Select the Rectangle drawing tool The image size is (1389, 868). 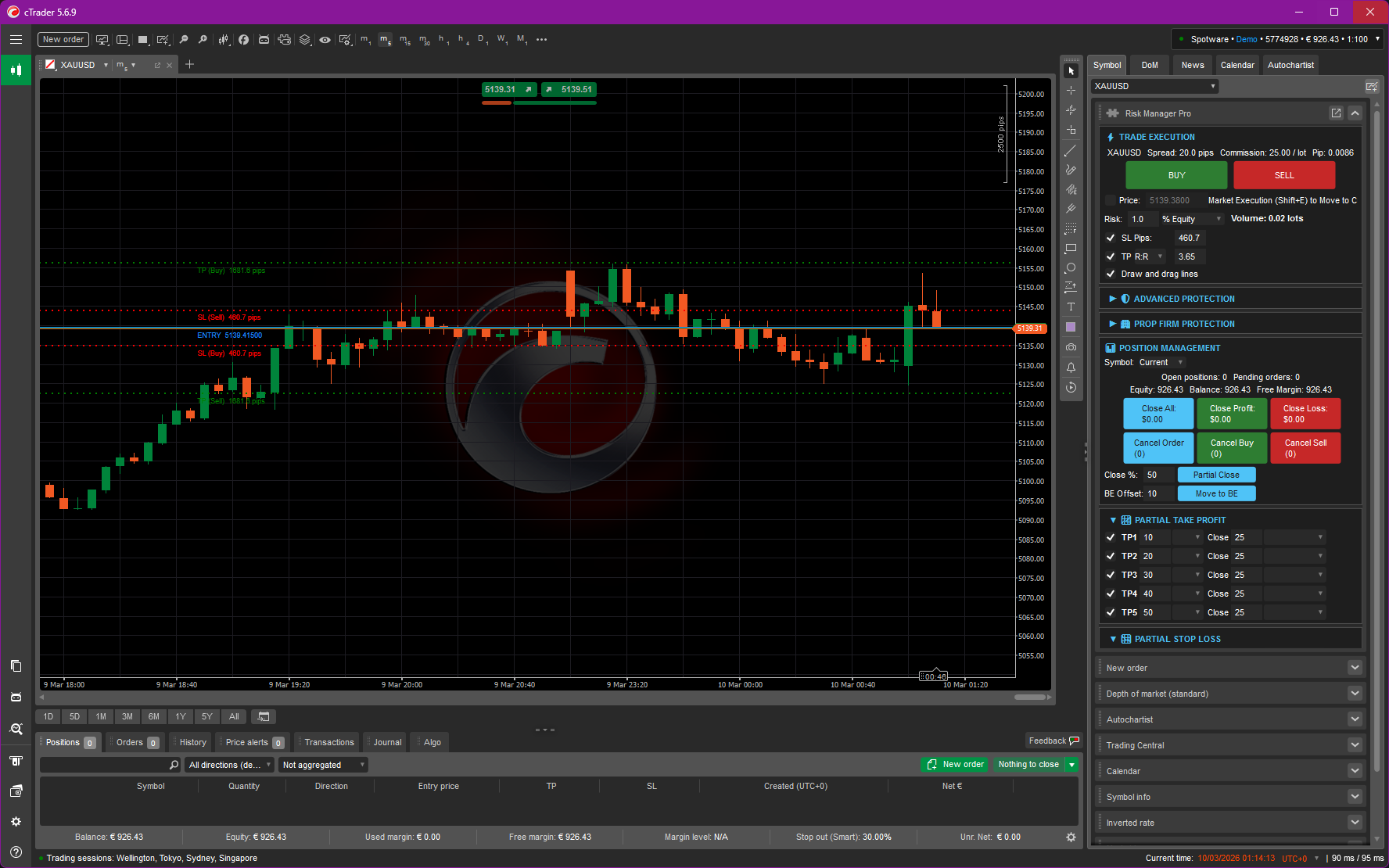[1071, 249]
